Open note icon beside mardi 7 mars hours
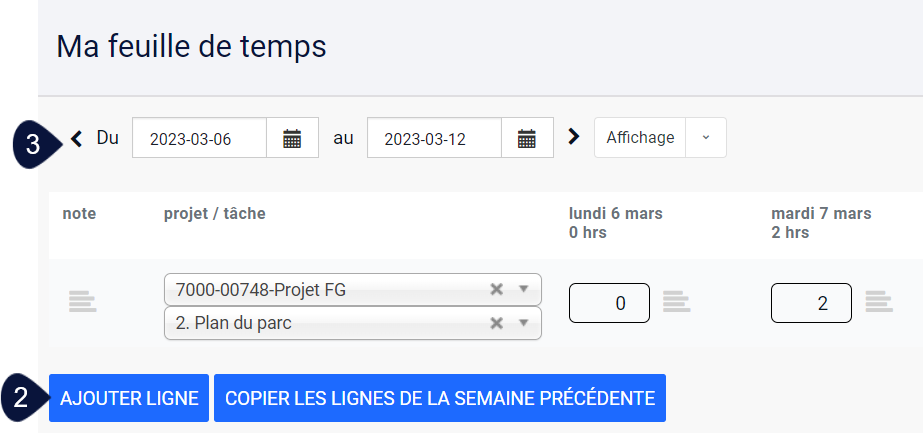Screen dimensions: 923x433 point(879,301)
